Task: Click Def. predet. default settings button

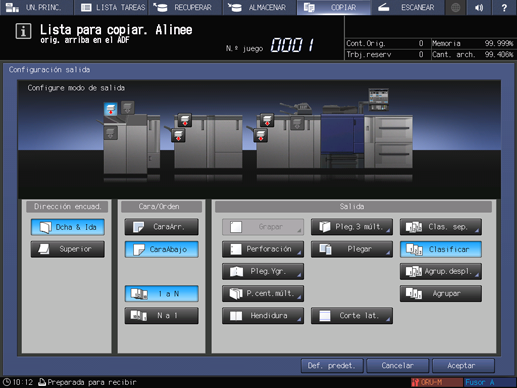Action: click(332, 366)
